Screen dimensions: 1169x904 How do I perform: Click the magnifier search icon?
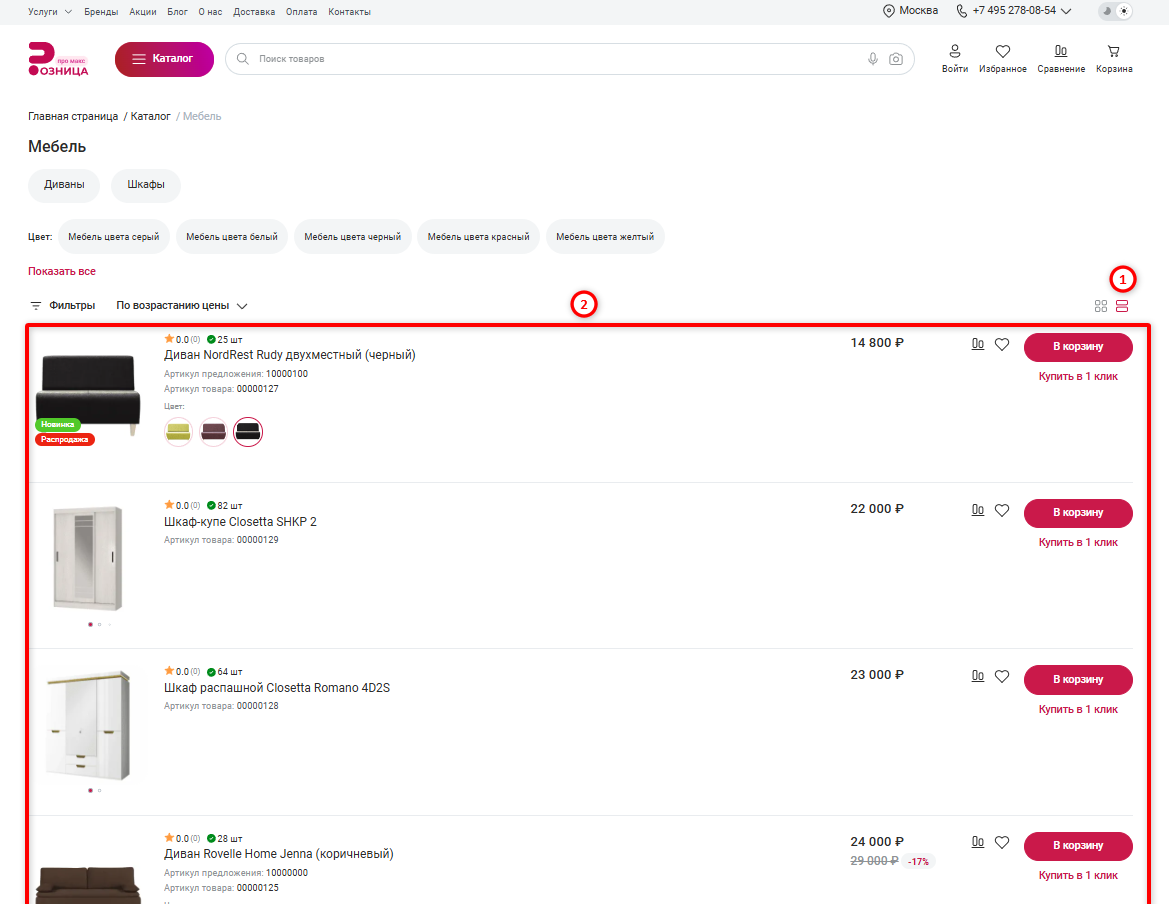tap(242, 59)
